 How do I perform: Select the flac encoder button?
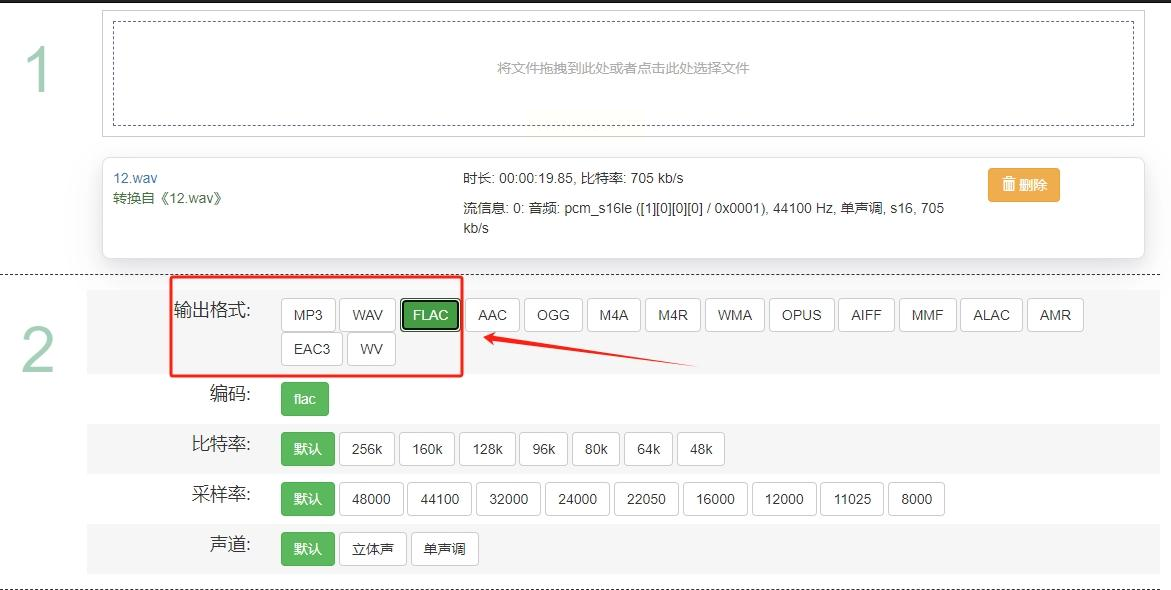[305, 399]
